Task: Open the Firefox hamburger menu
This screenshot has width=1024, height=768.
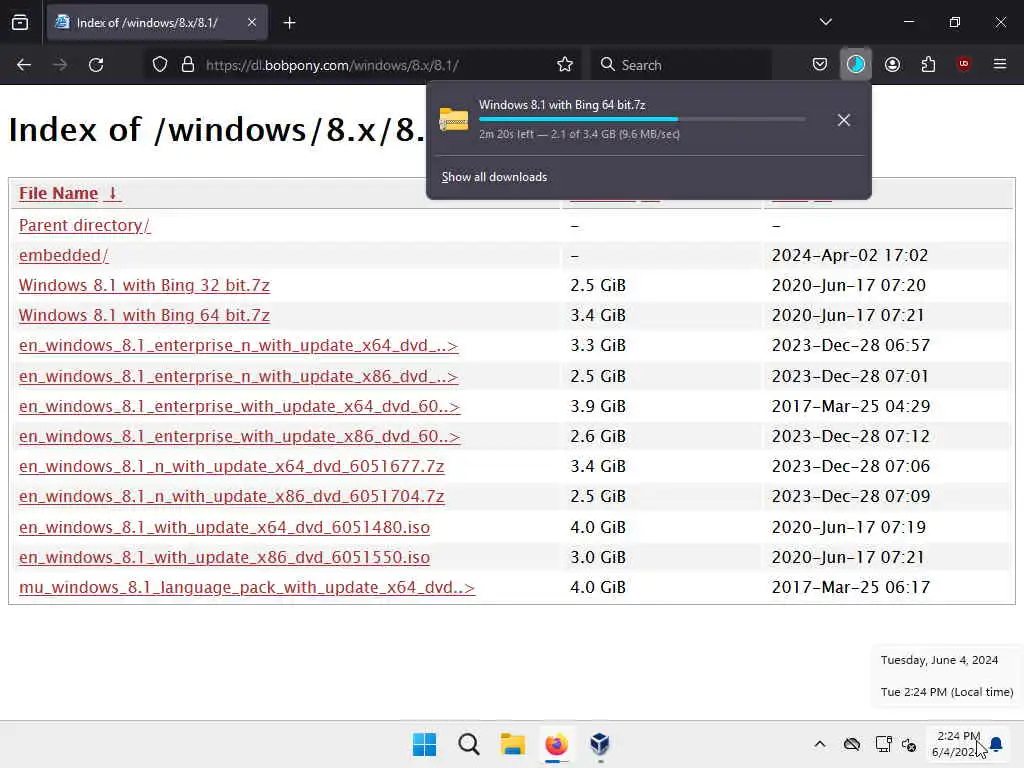Action: pyautogui.click(x=999, y=64)
